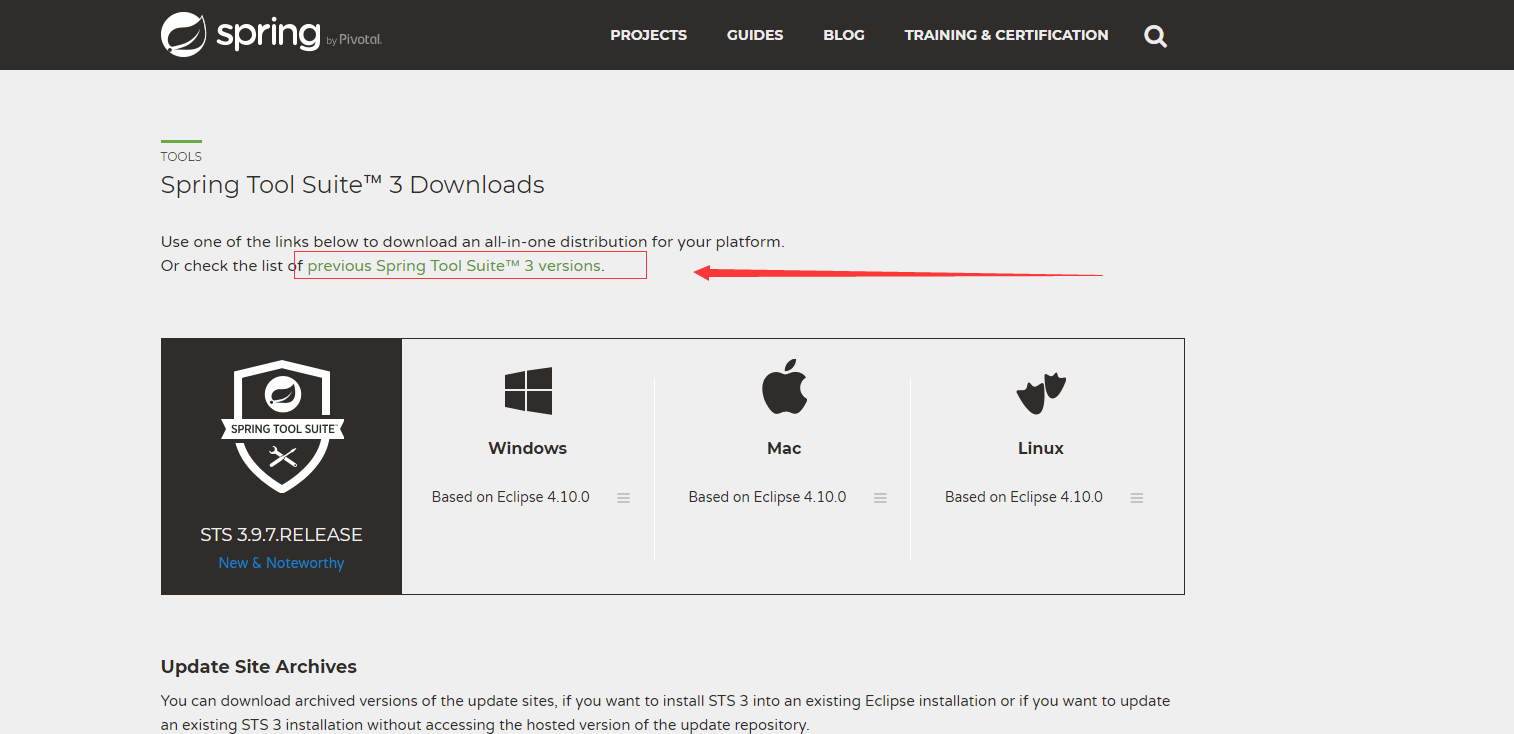Open previous Spring Tool Suite 3 versions link

454,266
